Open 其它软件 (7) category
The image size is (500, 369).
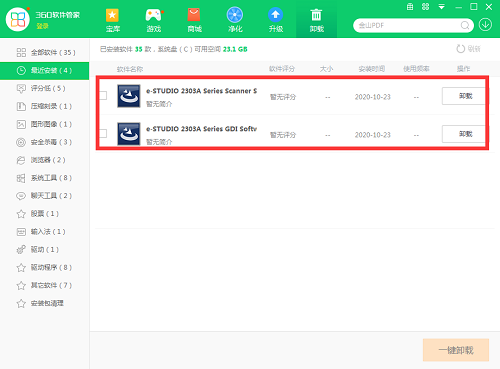[x=45, y=285]
